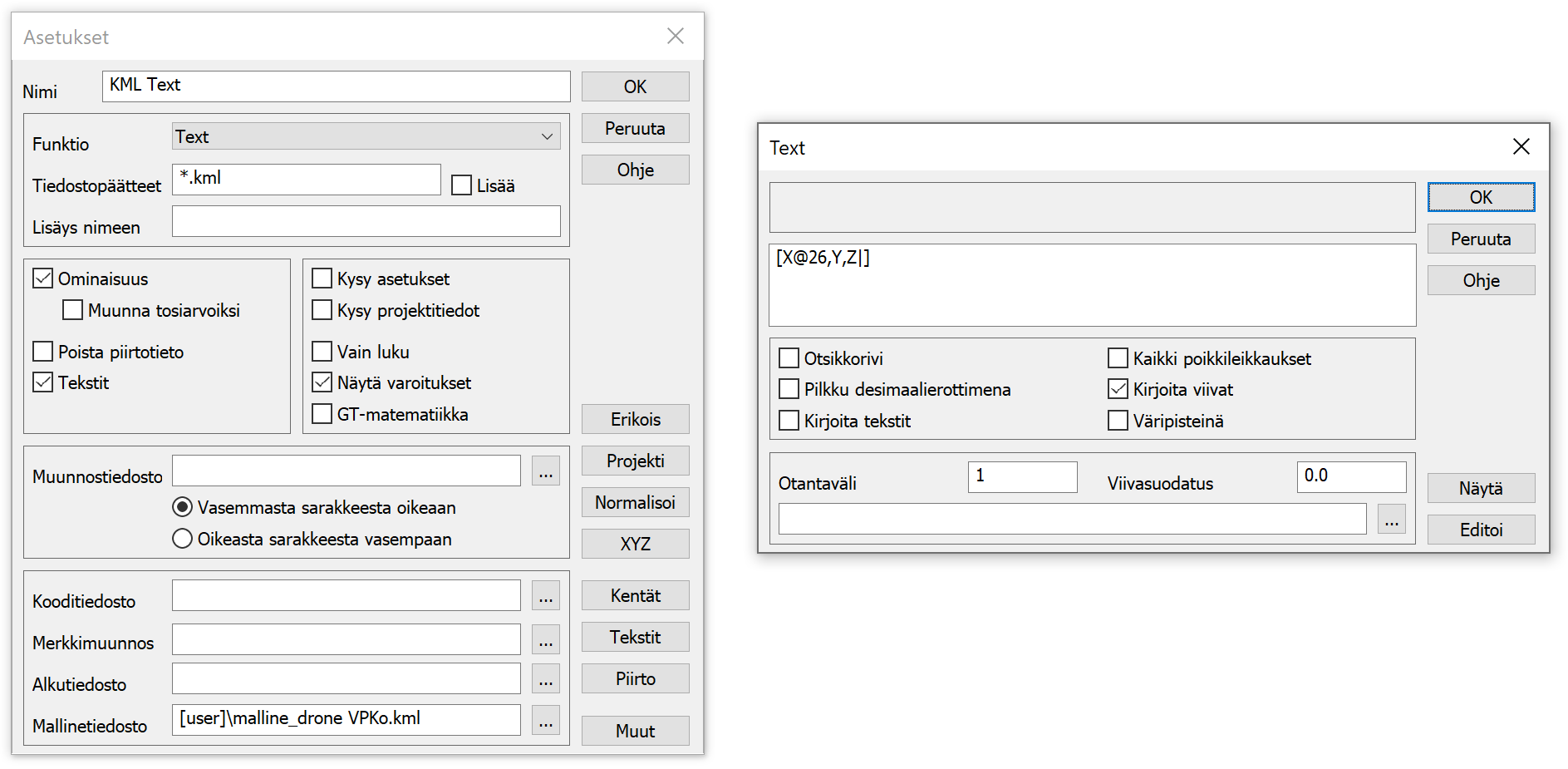Browse for Mallinetiedosto template file
The height and width of the screenshot is (769, 1568).
(x=545, y=721)
